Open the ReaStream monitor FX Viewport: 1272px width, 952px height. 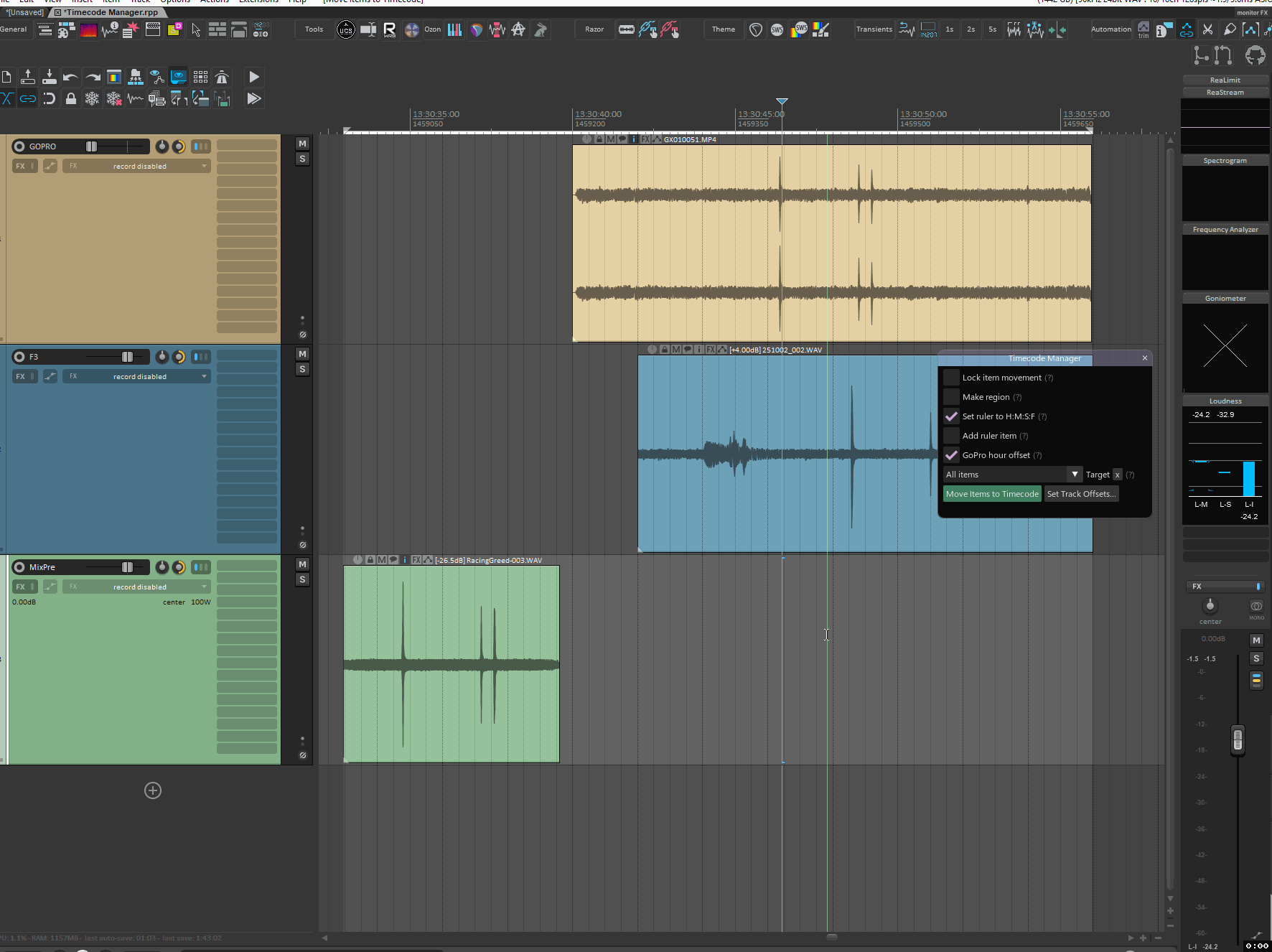click(1225, 93)
